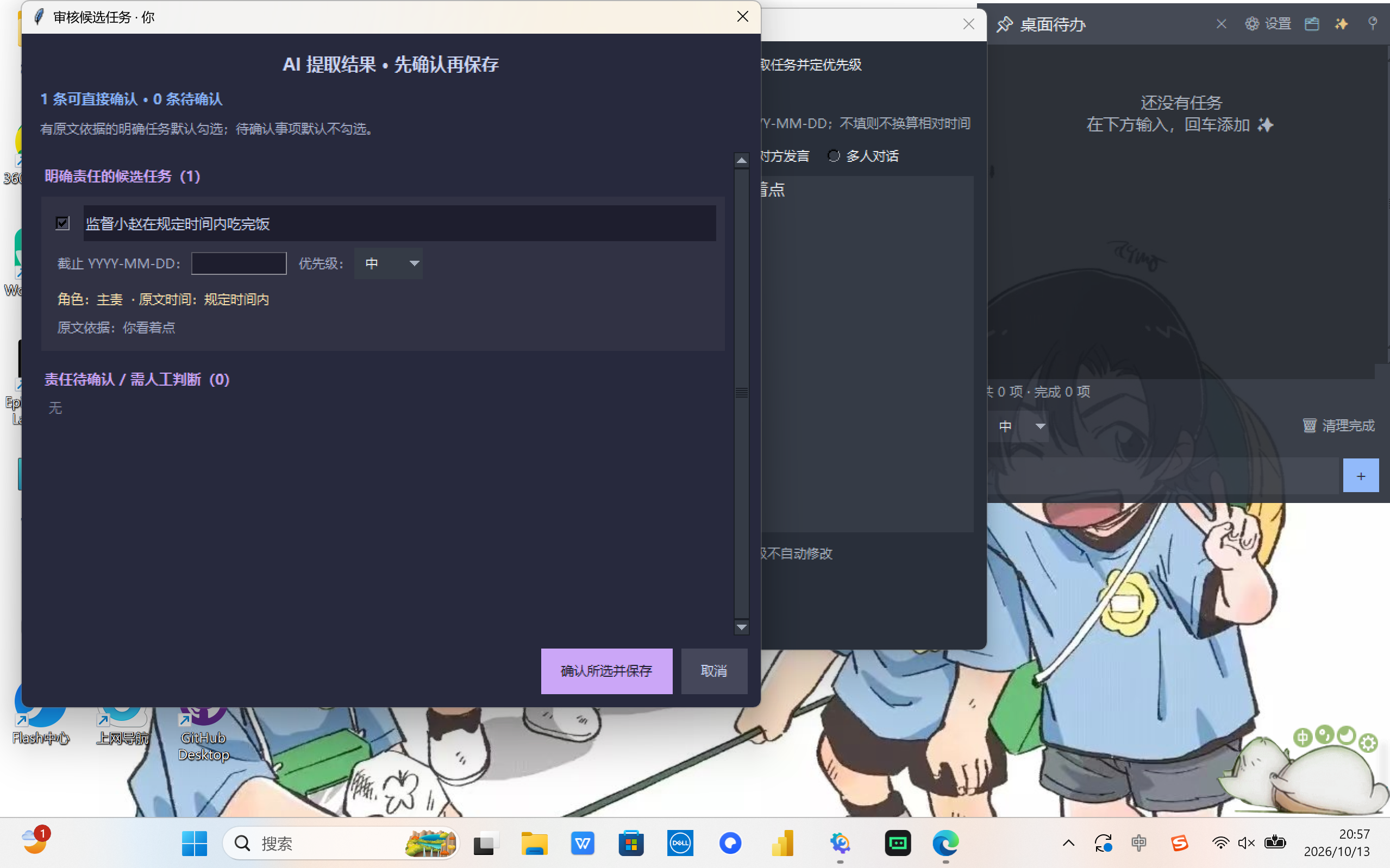This screenshot has height=868, width=1390.
Task: Click the muted volume tray icon
Action: coord(1246,844)
